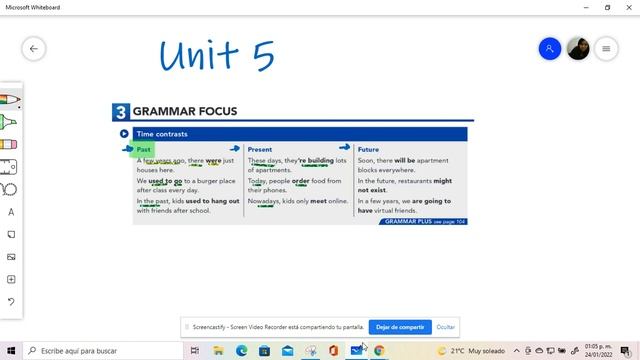Viewport: 640px width, 360px height.
Task: Click the Future column heading
Action: click(x=368, y=149)
